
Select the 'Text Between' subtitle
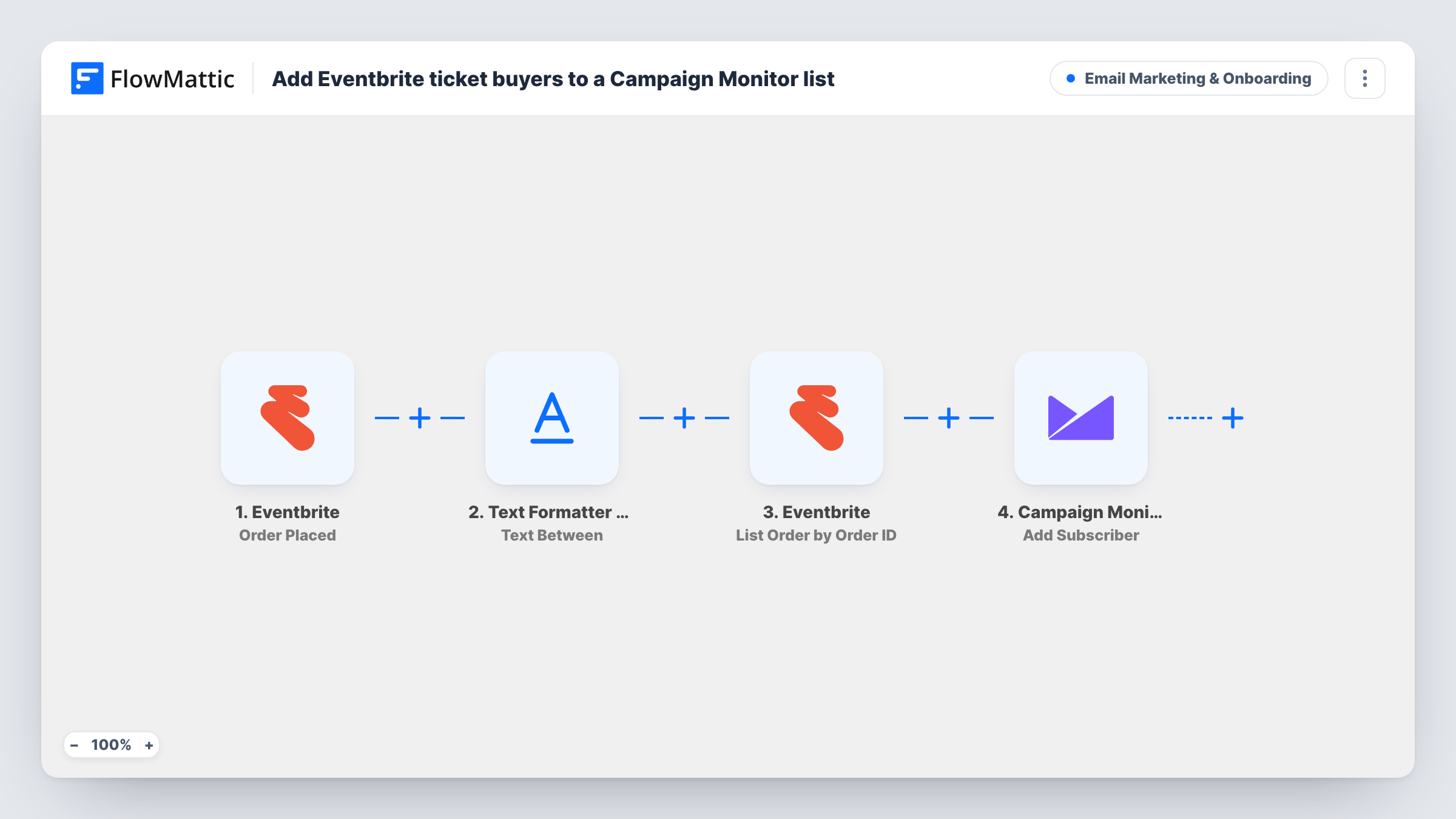point(552,535)
